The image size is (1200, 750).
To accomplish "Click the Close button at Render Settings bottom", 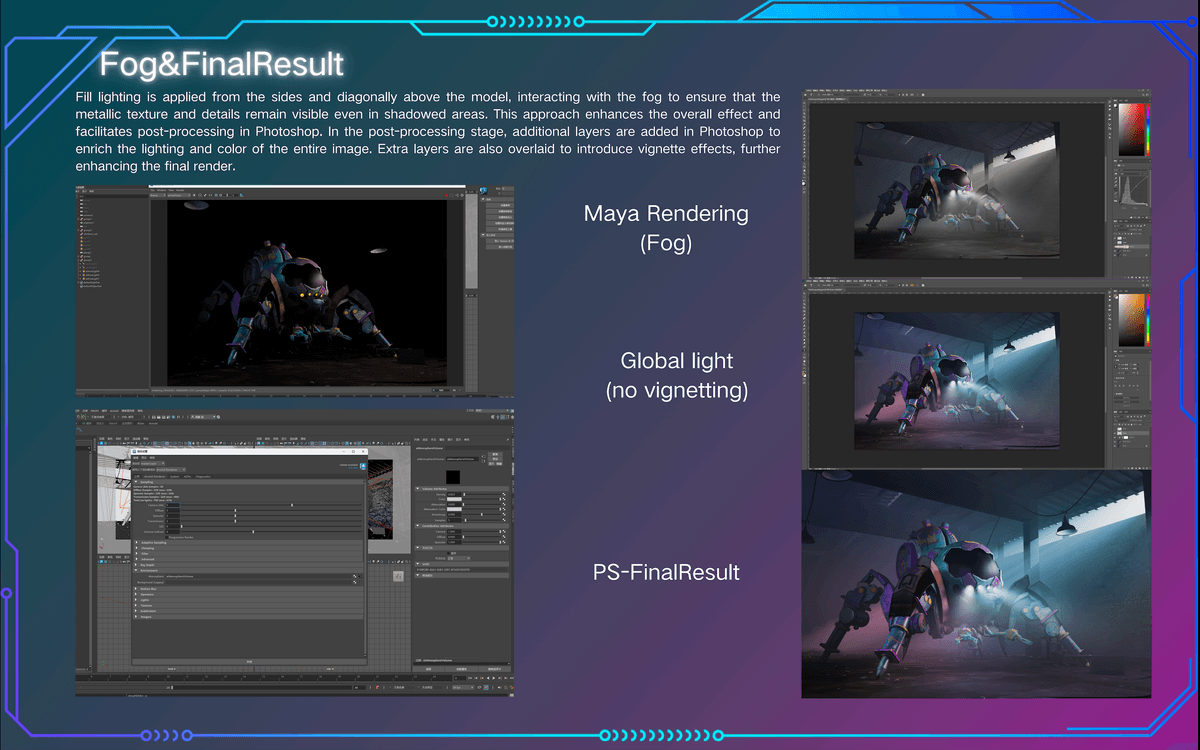I will tap(249, 661).
